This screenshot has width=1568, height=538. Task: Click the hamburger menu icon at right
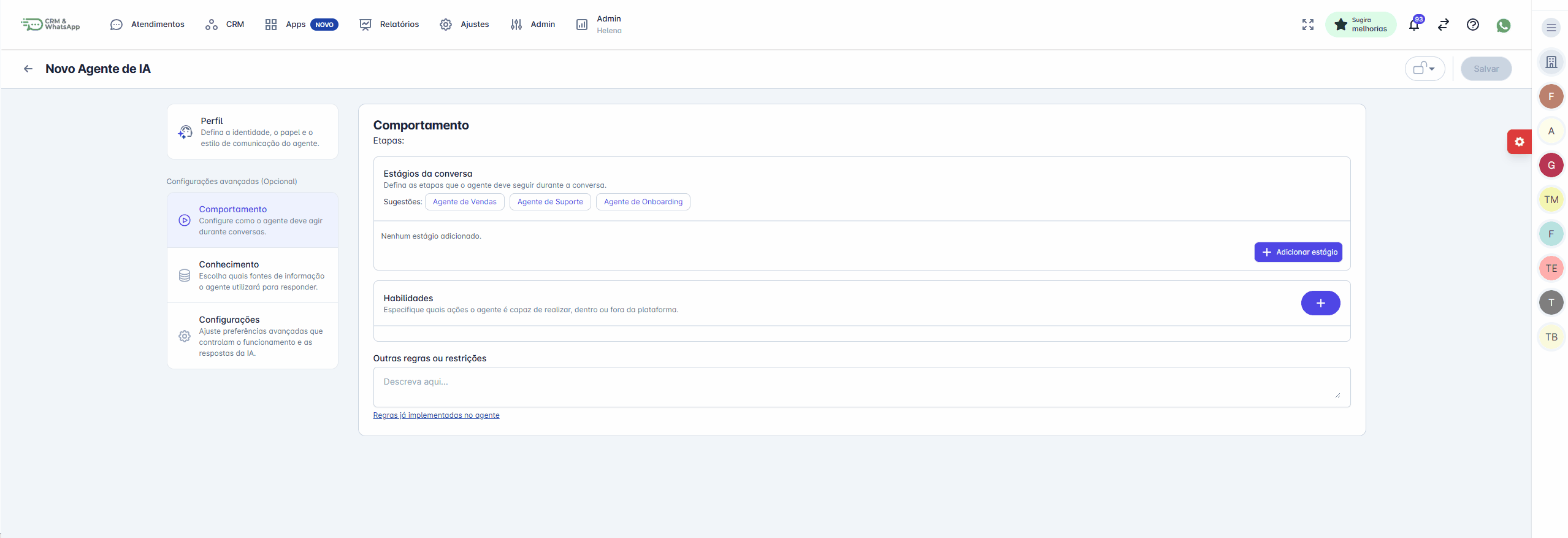click(x=1551, y=28)
